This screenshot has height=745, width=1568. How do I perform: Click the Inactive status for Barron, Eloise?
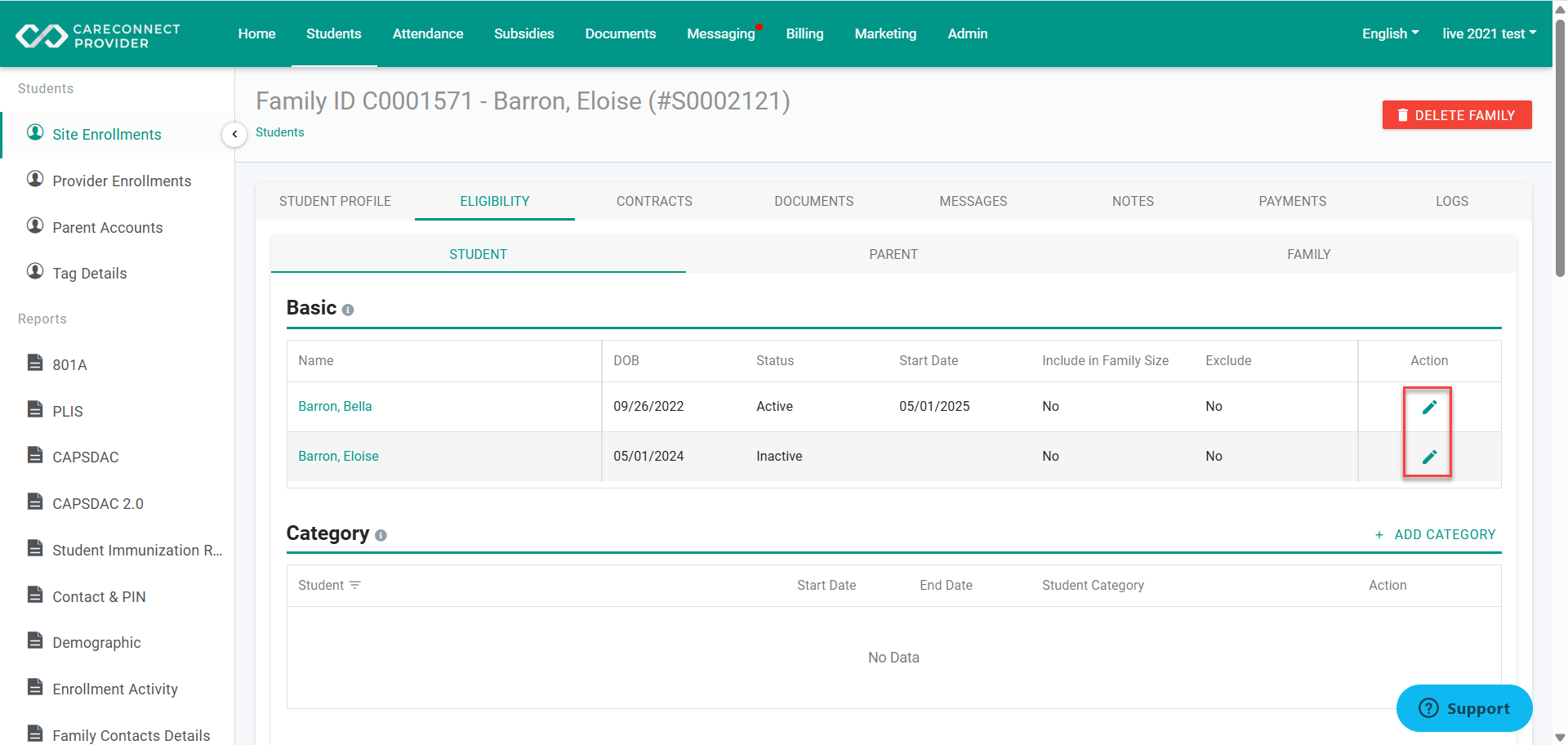(779, 456)
